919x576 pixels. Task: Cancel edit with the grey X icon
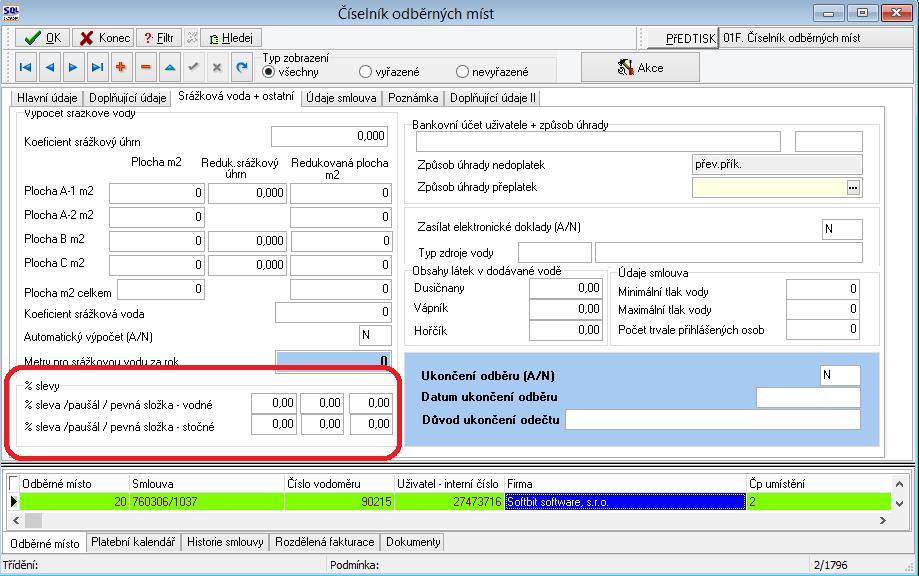(217, 67)
